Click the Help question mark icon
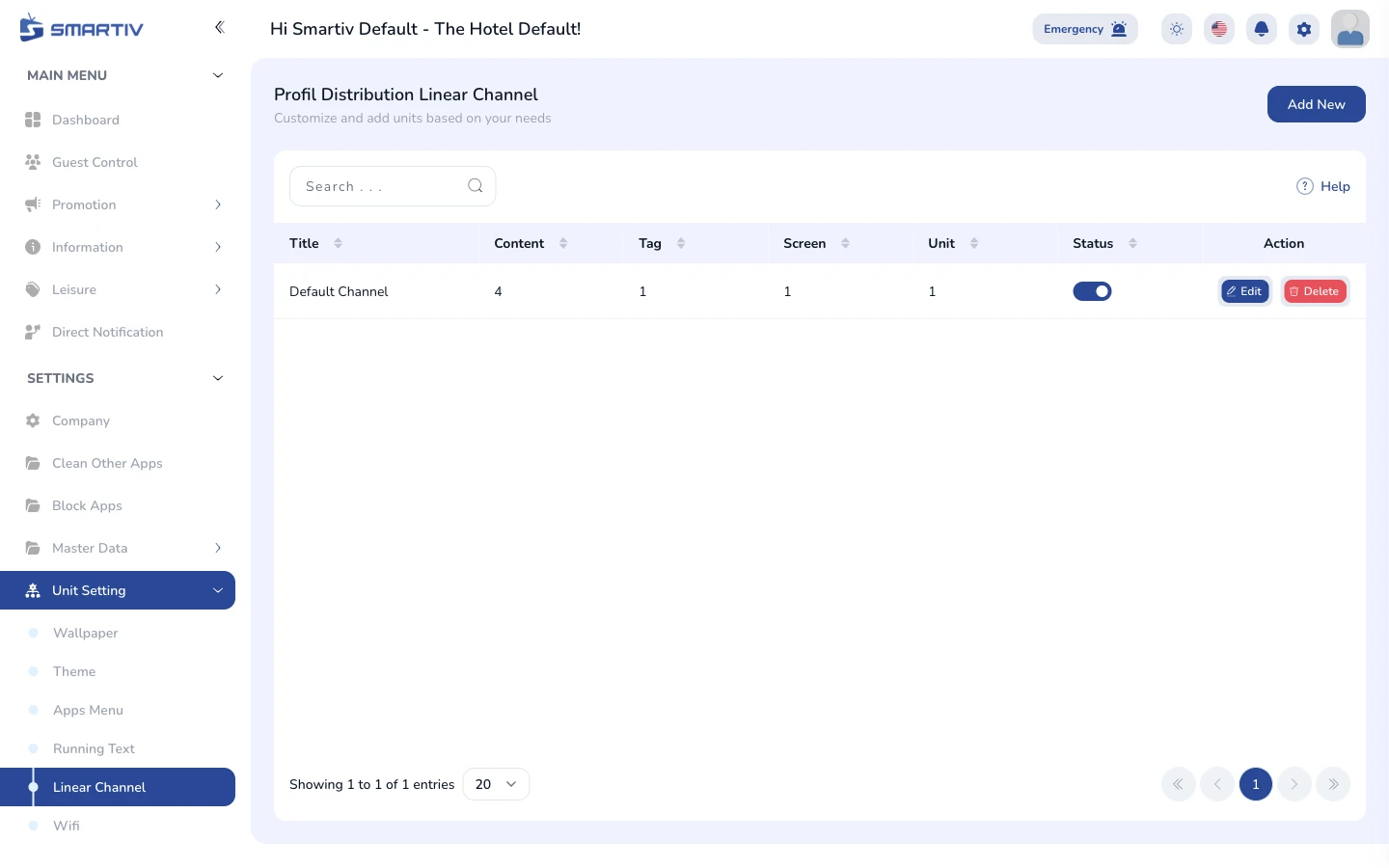Screen dimensions: 1389x868 coord(1305,186)
